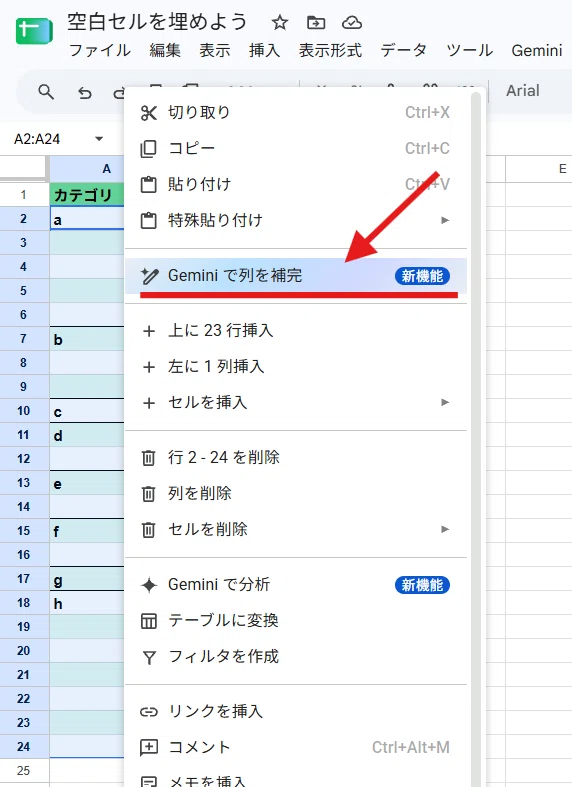Click the scissors cut icon
572x787 pixels.
(x=149, y=113)
